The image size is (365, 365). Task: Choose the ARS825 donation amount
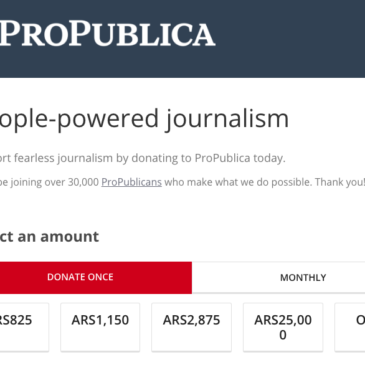coord(24,327)
